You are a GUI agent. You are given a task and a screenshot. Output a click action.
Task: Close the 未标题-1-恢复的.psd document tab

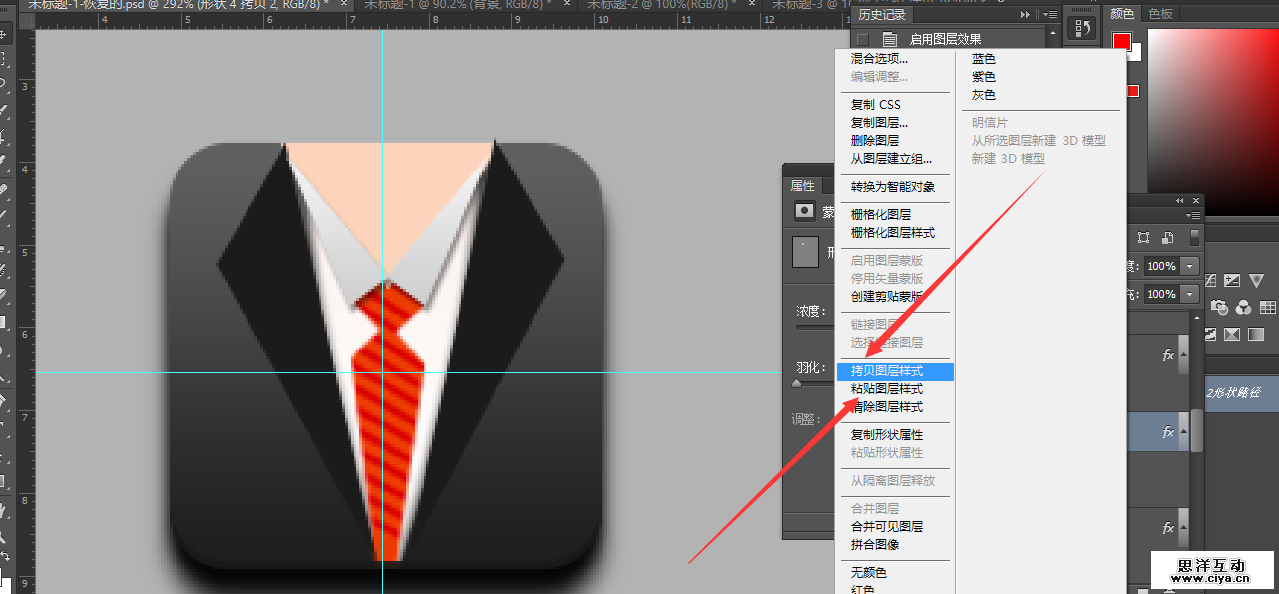pyautogui.click(x=344, y=4)
